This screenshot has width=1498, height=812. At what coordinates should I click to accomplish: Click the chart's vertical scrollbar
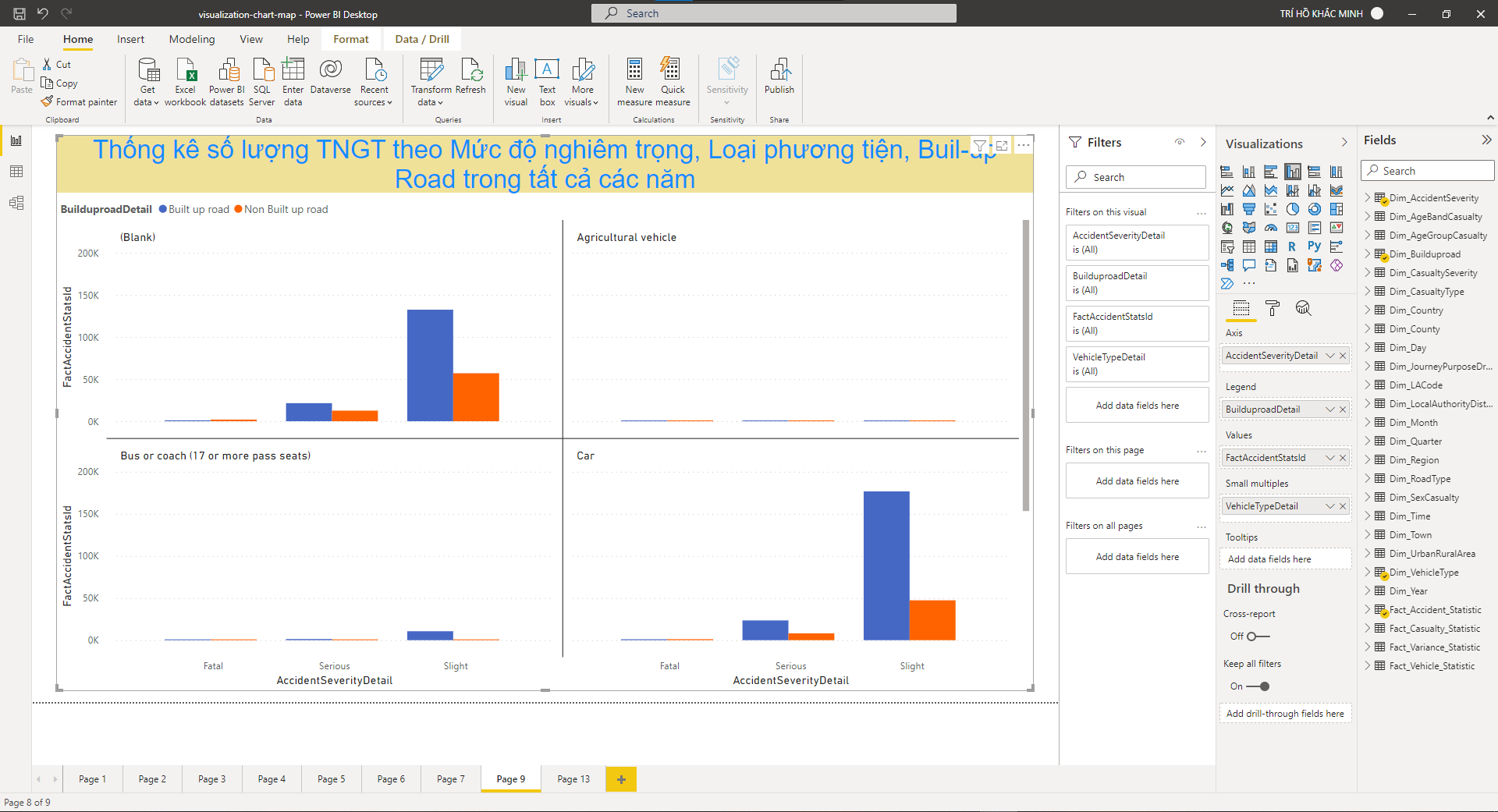[x=1026, y=365]
